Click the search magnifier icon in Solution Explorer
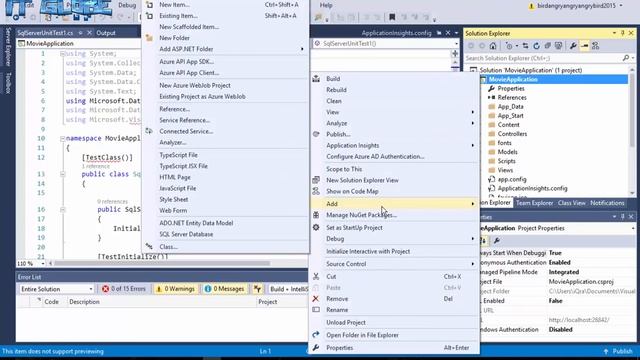 (626, 58)
